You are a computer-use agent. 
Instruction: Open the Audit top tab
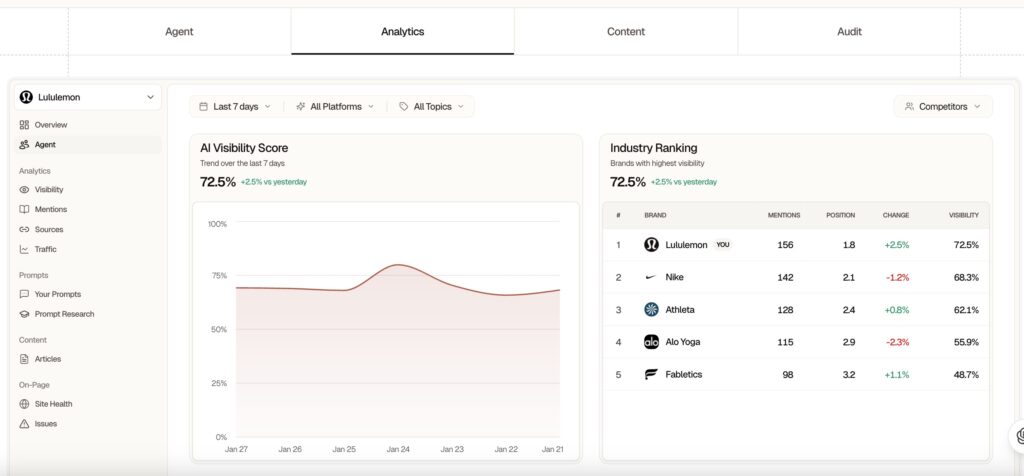849,31
